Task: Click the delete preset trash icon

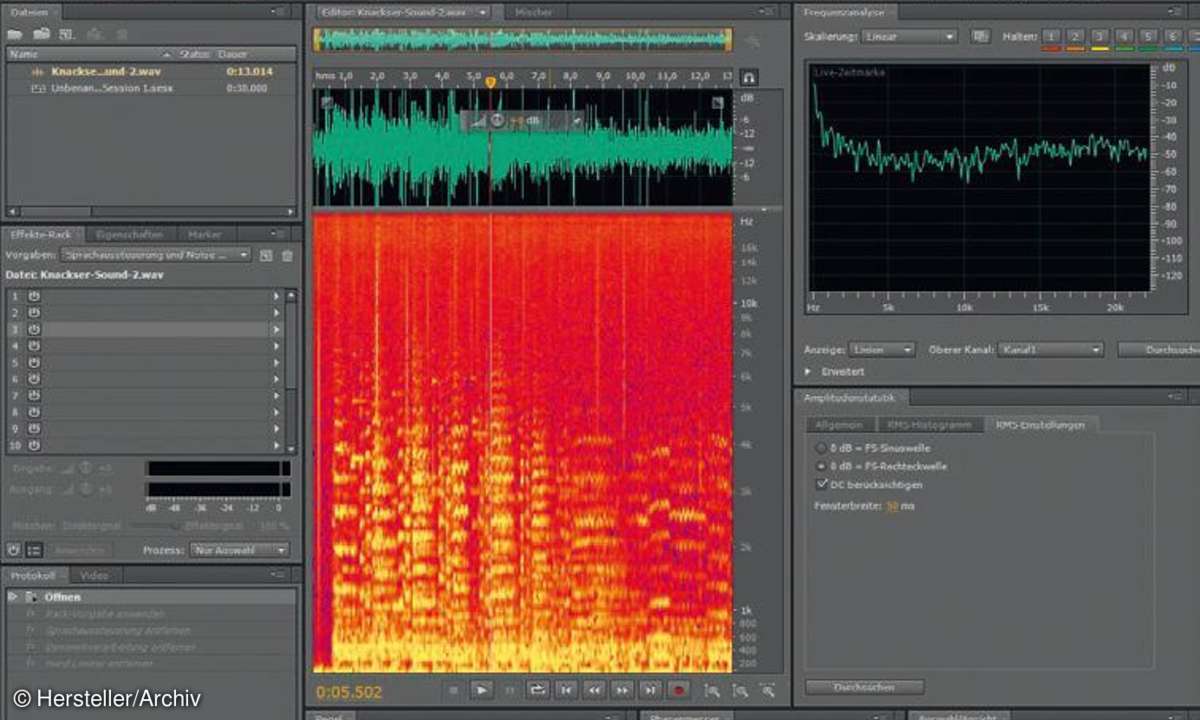Action: [287, 255]
